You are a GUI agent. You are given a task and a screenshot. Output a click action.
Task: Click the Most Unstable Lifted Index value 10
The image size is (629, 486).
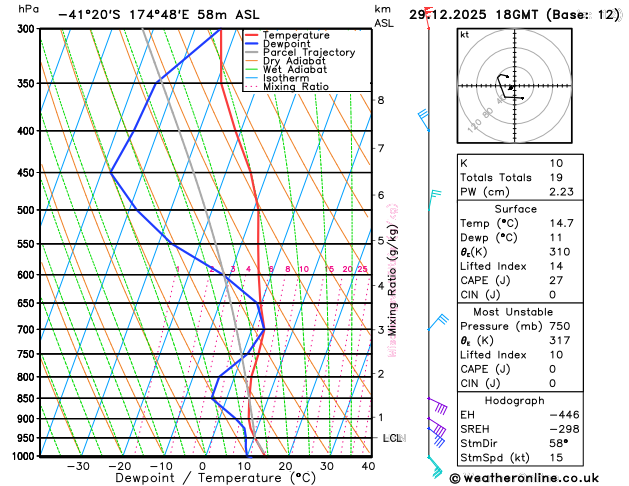tap(556, 355)
